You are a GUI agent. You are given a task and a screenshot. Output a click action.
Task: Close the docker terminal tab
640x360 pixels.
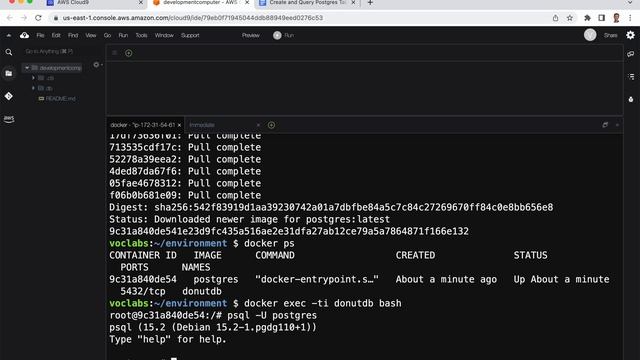tap(179, 125)
